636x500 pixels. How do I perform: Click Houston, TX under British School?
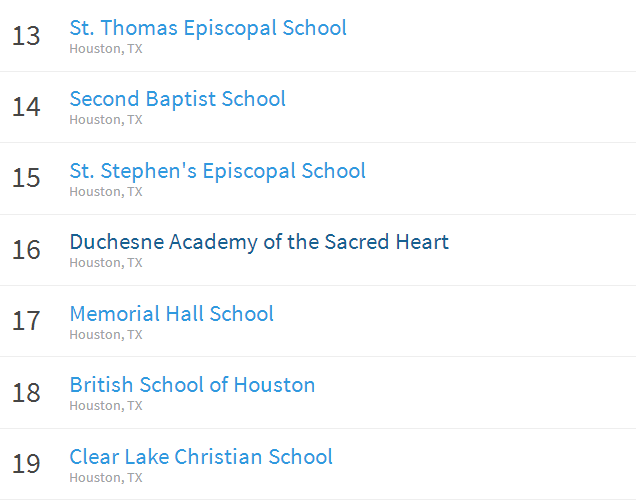coord(105,406)
